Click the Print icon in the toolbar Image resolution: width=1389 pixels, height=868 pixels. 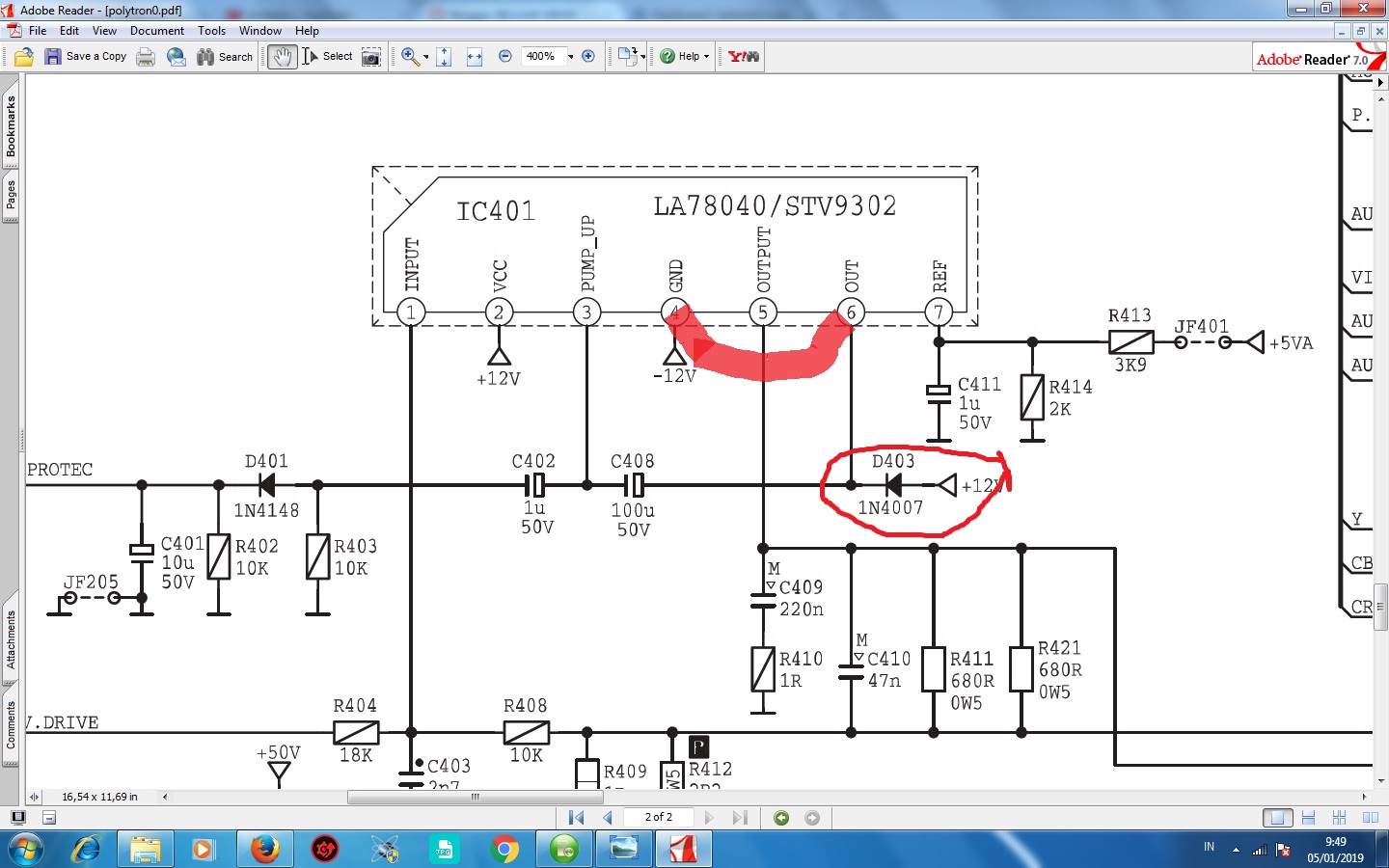pyautogui.click(x=146, y=57)
